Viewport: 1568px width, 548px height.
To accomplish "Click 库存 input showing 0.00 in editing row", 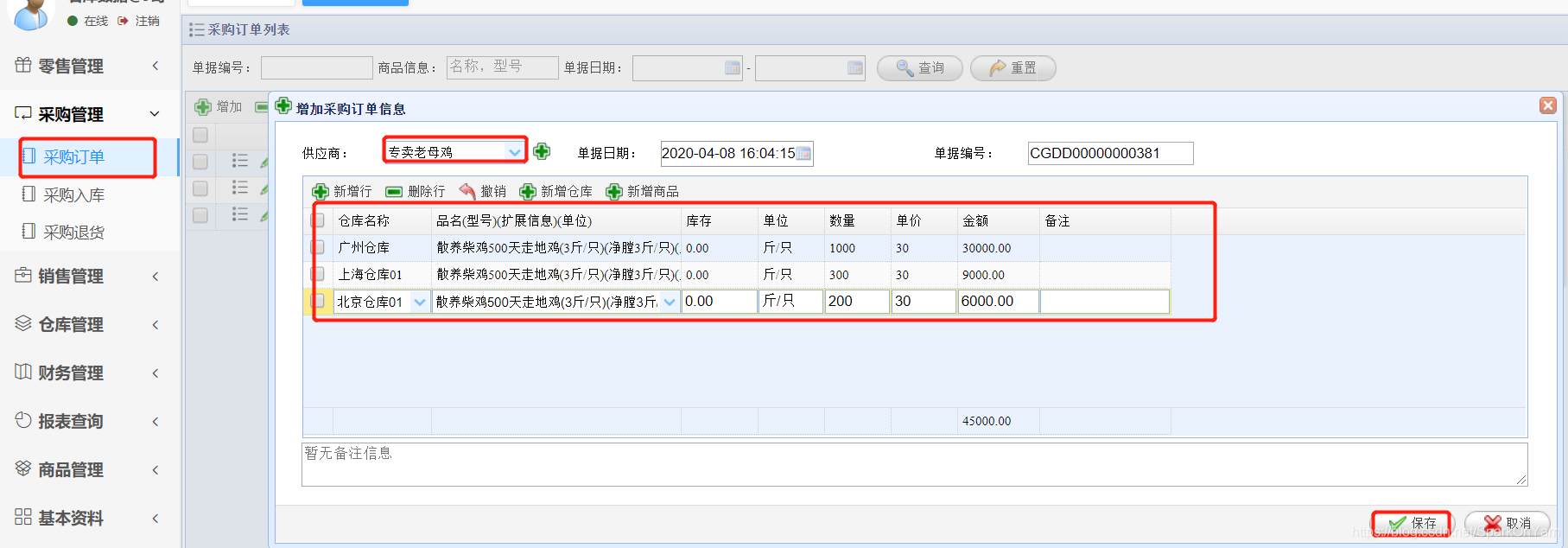I will [x=719, y=301].
